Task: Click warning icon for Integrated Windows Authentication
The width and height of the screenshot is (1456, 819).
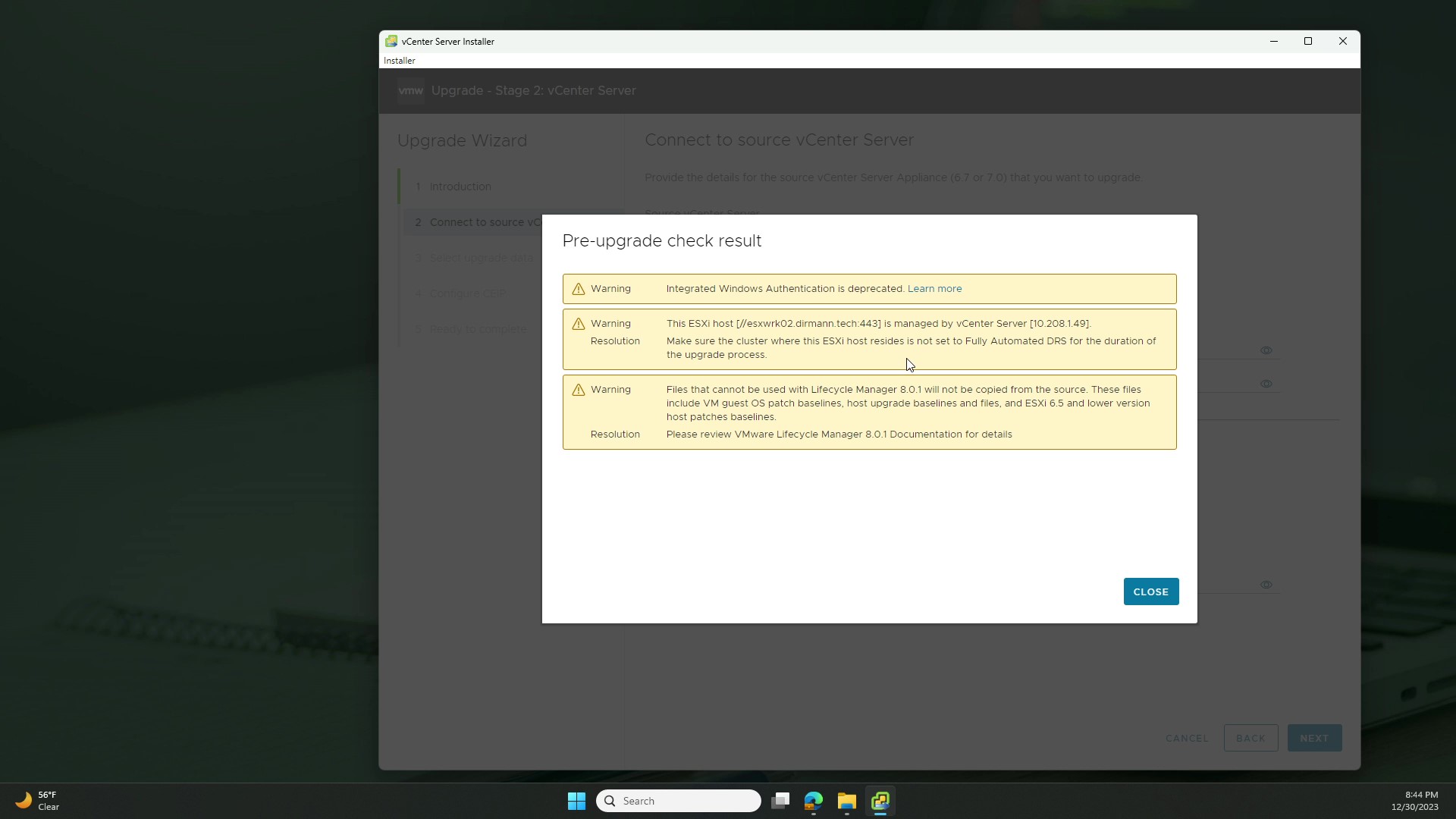Action: (579, 289)
